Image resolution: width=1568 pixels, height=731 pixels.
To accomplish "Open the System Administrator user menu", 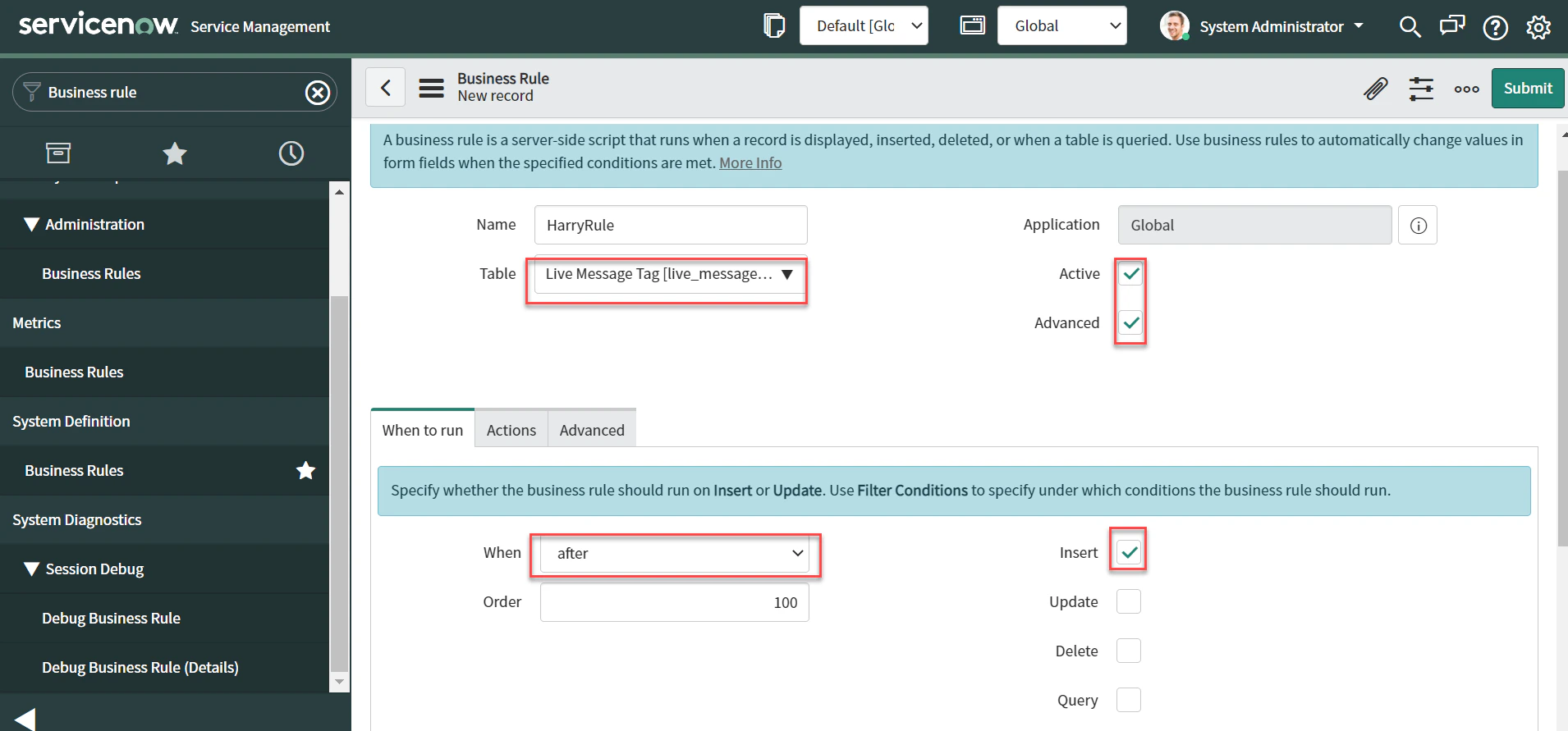I will click(1281, 27).
